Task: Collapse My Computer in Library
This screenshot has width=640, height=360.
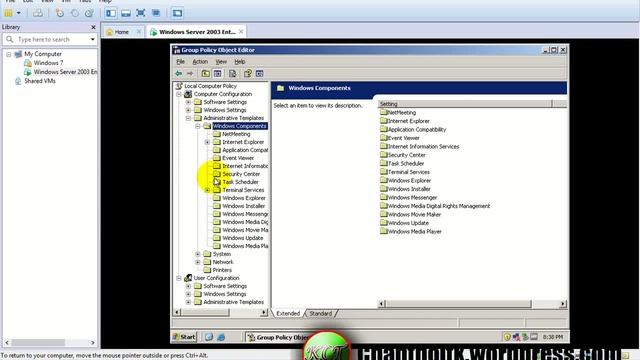Action: coord(9,54)
